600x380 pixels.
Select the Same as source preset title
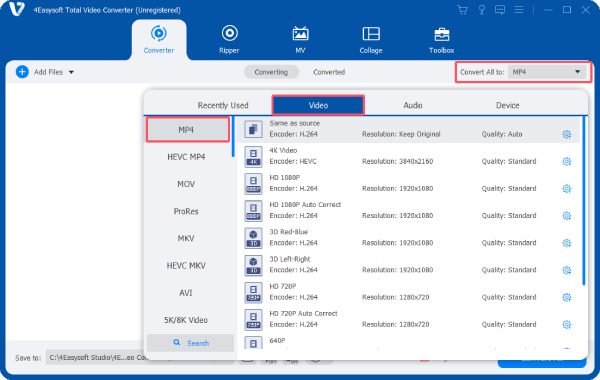(295, 123)
